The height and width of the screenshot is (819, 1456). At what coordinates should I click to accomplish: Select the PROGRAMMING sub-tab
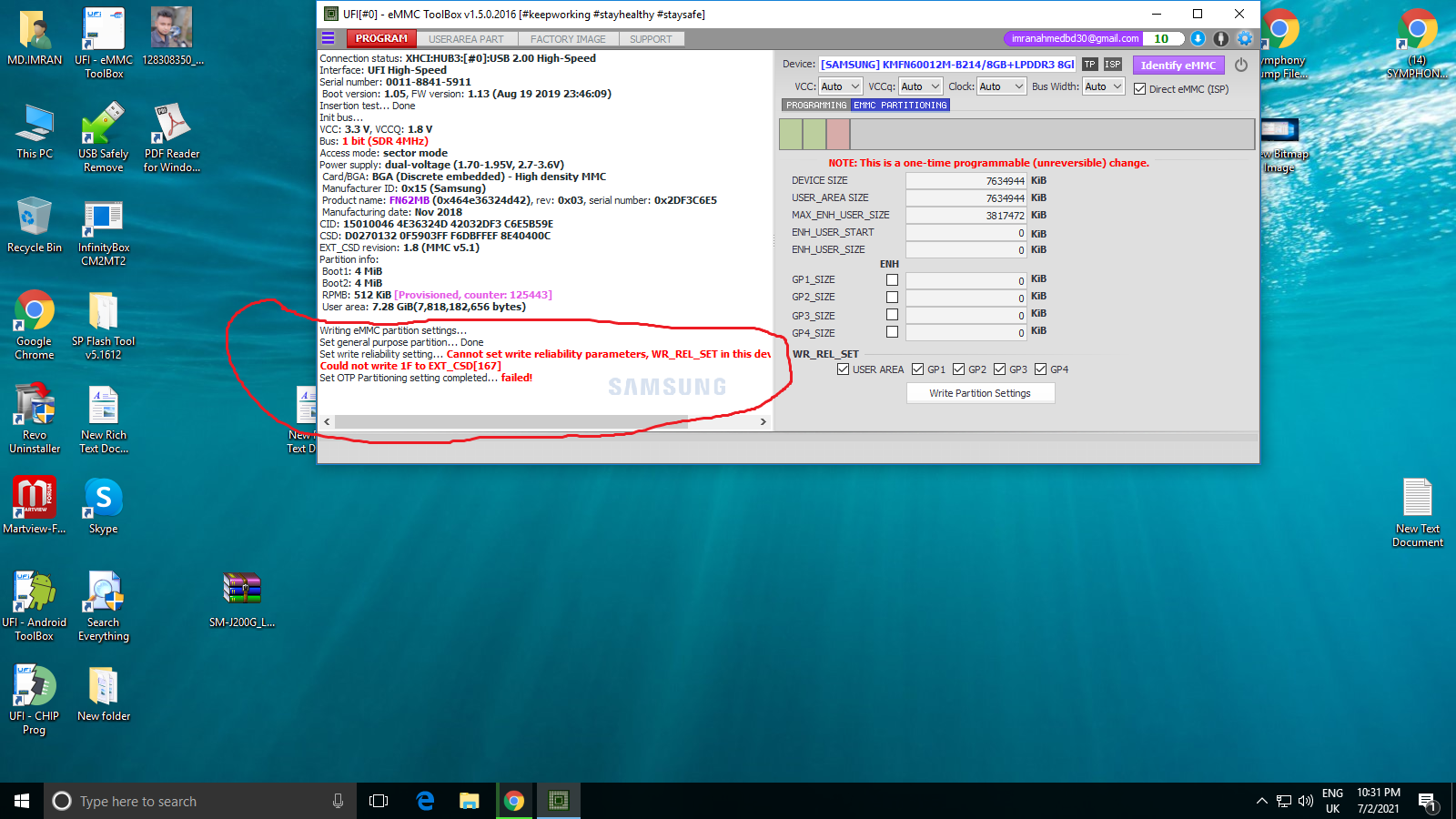[x=816, y=106]
